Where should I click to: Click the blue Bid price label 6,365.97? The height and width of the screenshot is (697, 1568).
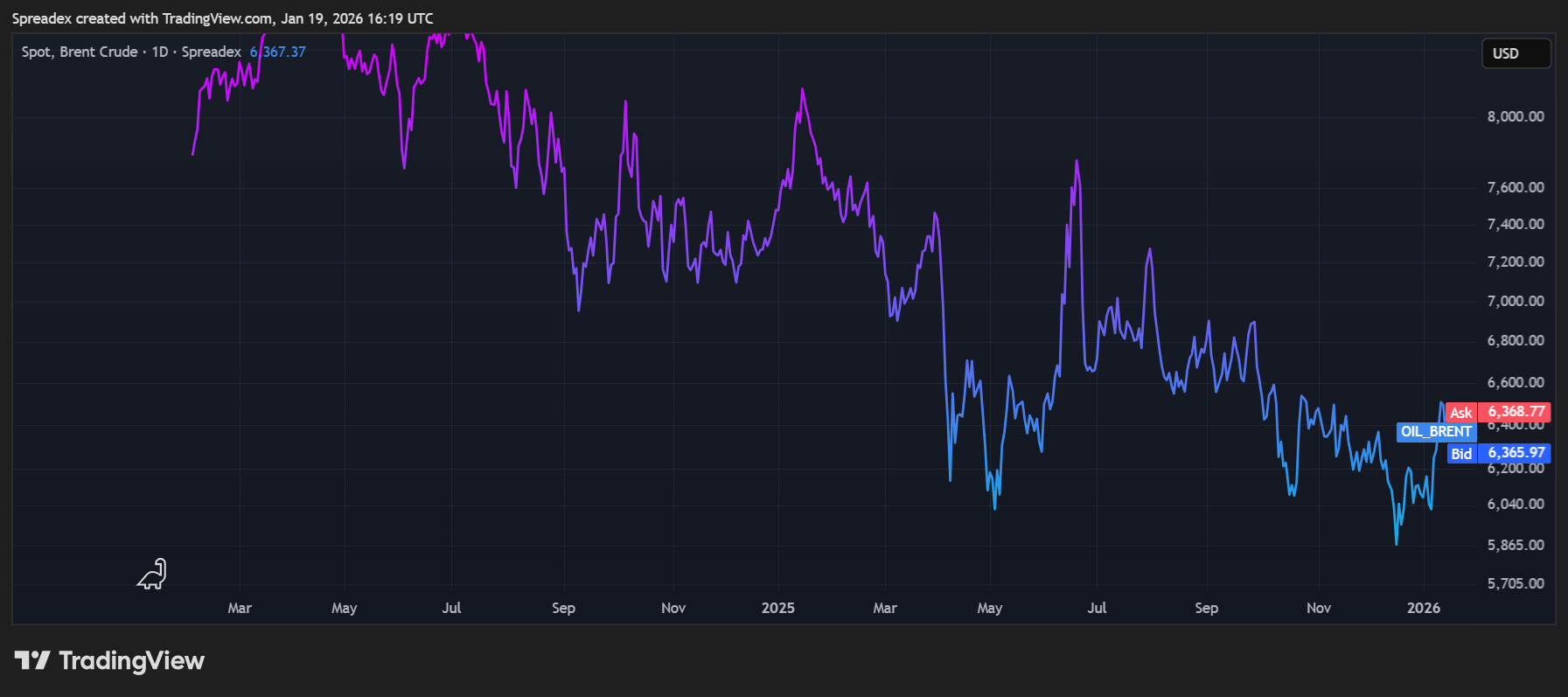click(x=1498, y=453)
